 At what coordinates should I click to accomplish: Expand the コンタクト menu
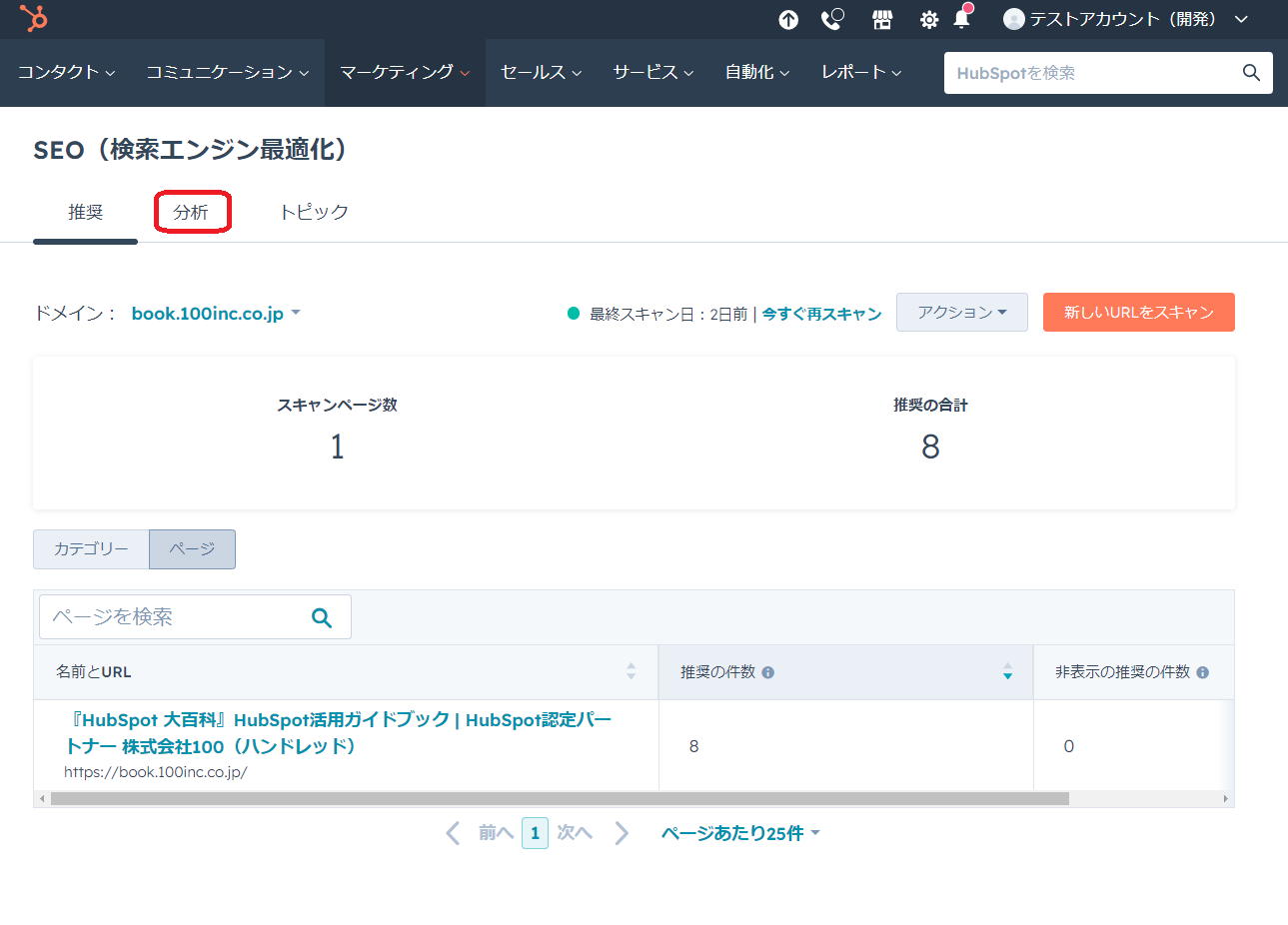66,72
